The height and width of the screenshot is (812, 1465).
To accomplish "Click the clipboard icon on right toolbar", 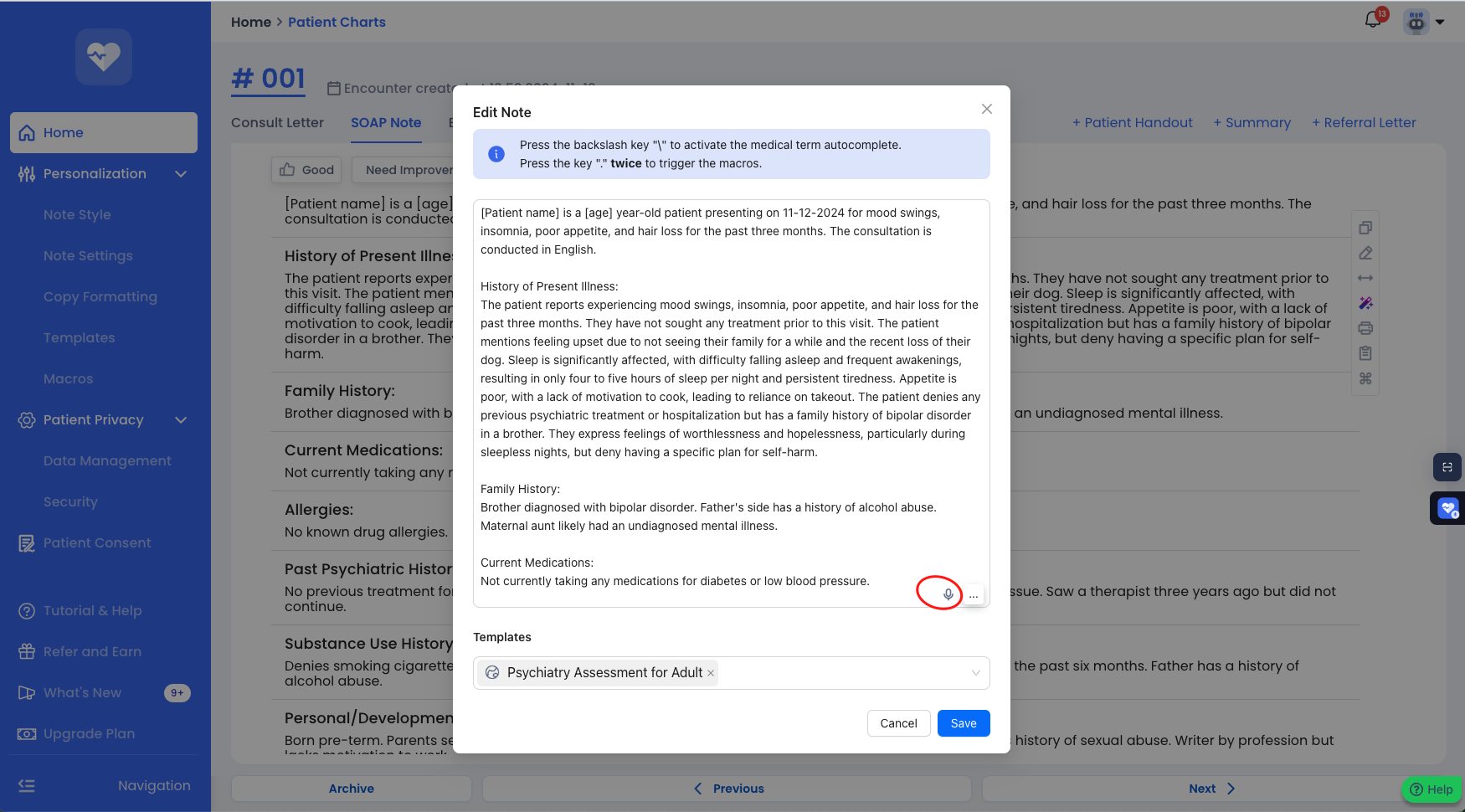I will coord(1365,353).
